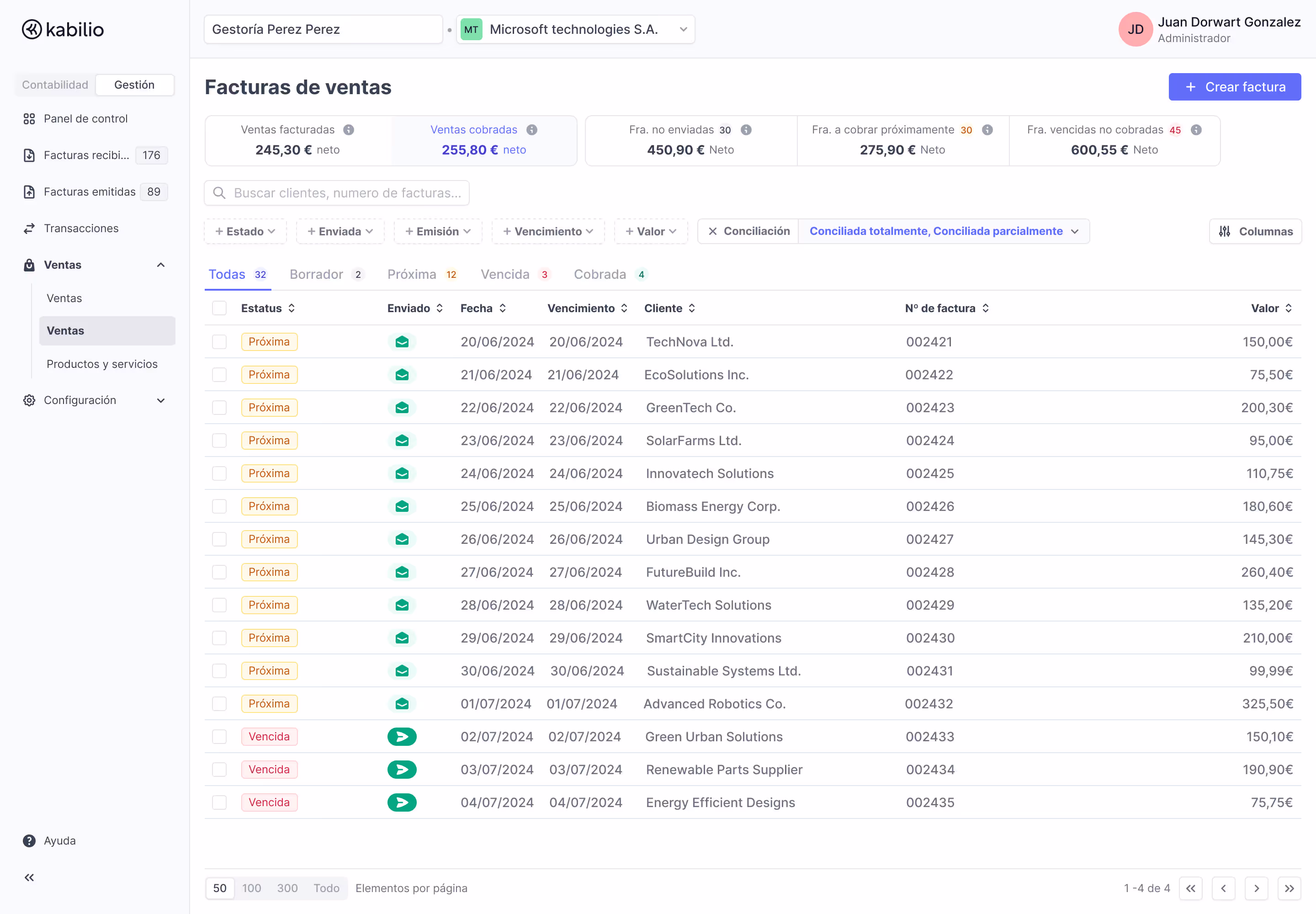The height and width of the screenshot is (914, 1316).
Task: Click info icon beside Fra. a cobrar próximamente
Action: [987, 130]
